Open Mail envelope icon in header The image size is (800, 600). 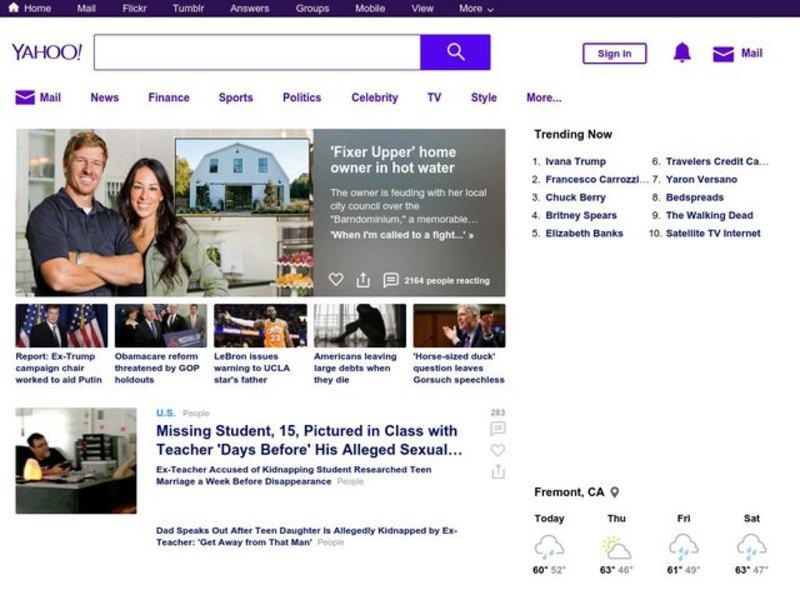723,54
